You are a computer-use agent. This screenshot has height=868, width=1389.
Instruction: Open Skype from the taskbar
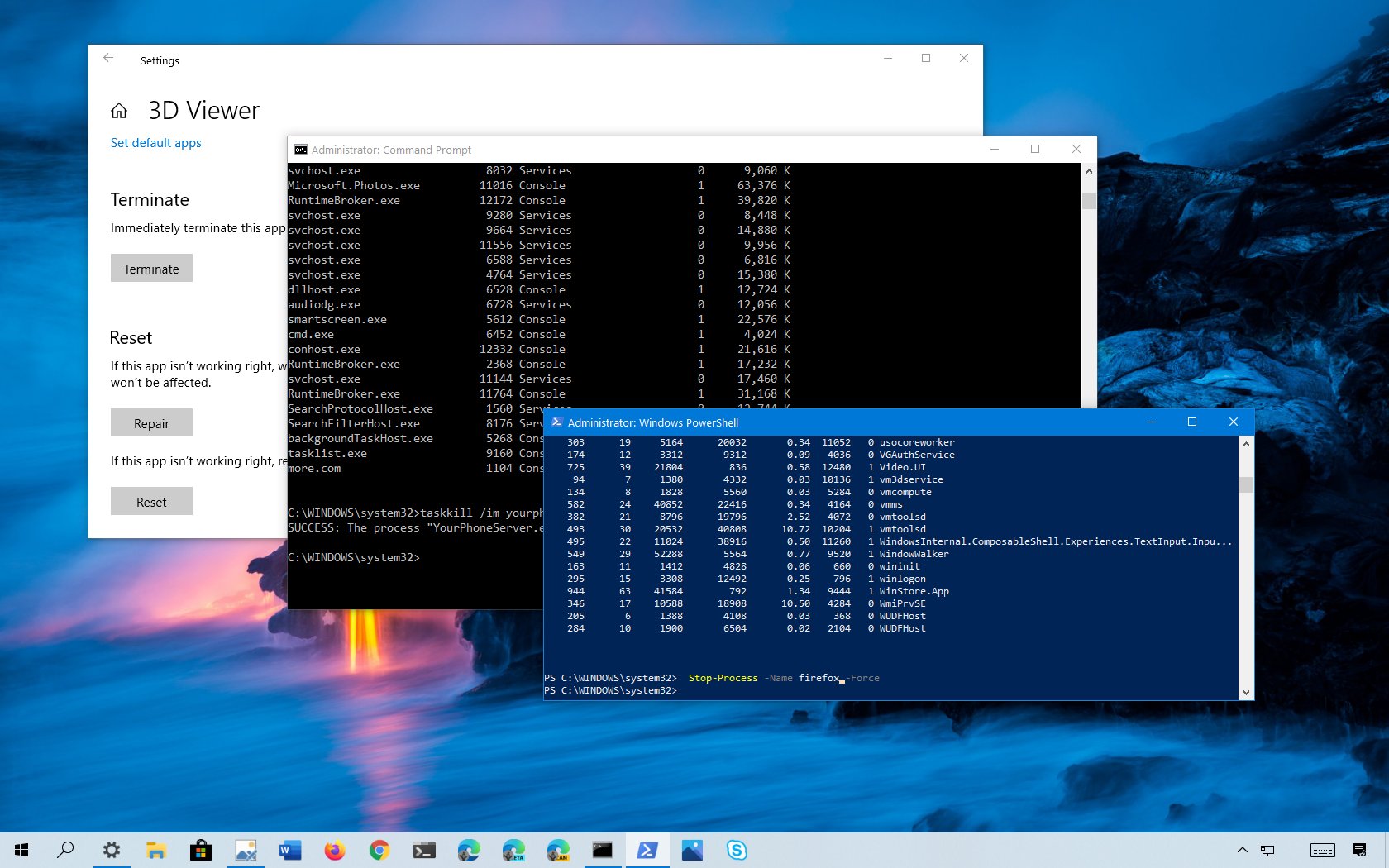tap(737, 850)
